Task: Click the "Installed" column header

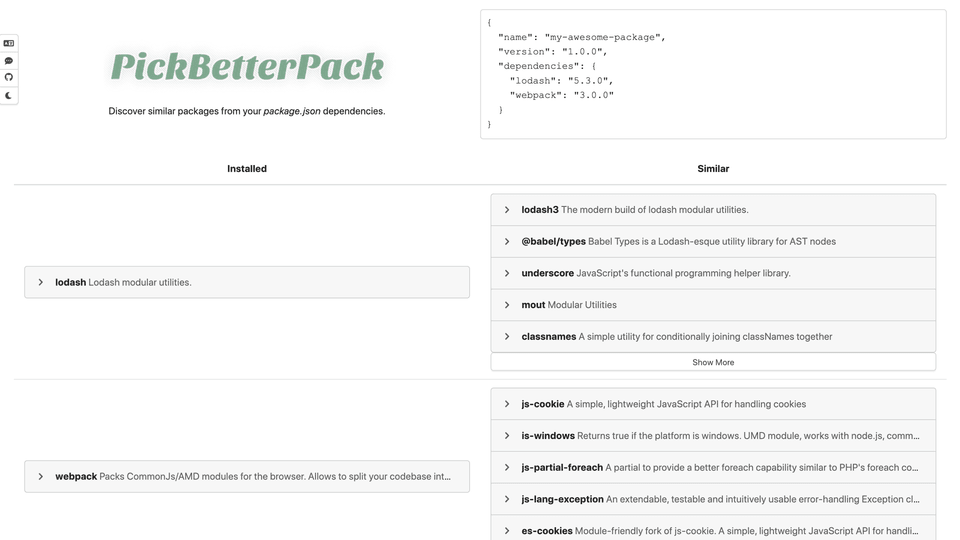Action: coord(247,168)
